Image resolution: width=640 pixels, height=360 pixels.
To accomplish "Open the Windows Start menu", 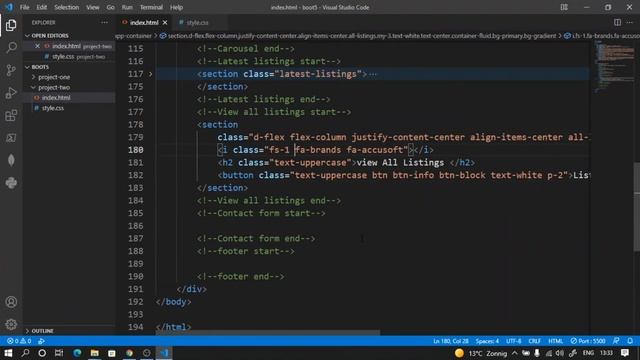I will (x=8, y=353).
